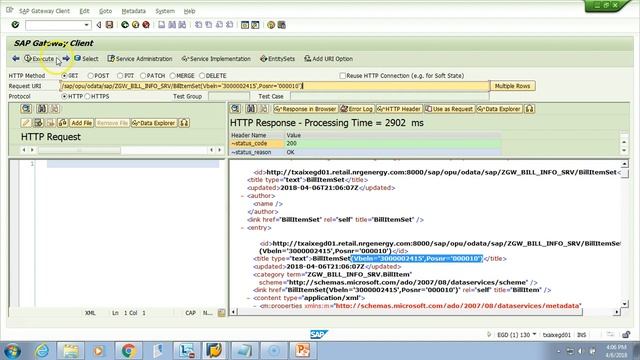The image size is (640, 360).
Task: Click the yellow Exit icon in standard toolbar
Action: pyautogui.click(x=136, y=25)
